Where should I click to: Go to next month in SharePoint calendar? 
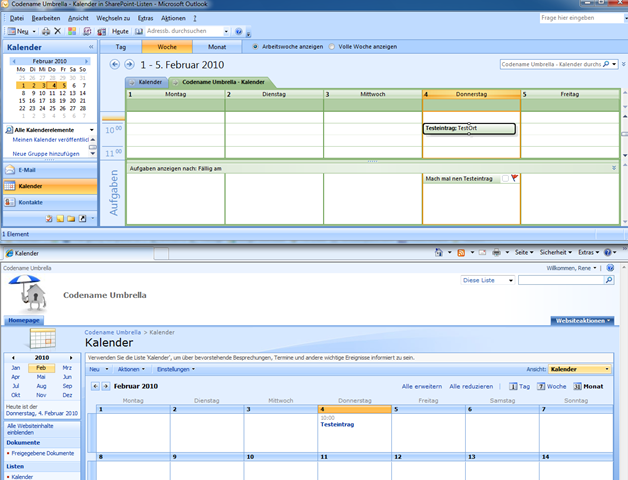click(106, 386)
